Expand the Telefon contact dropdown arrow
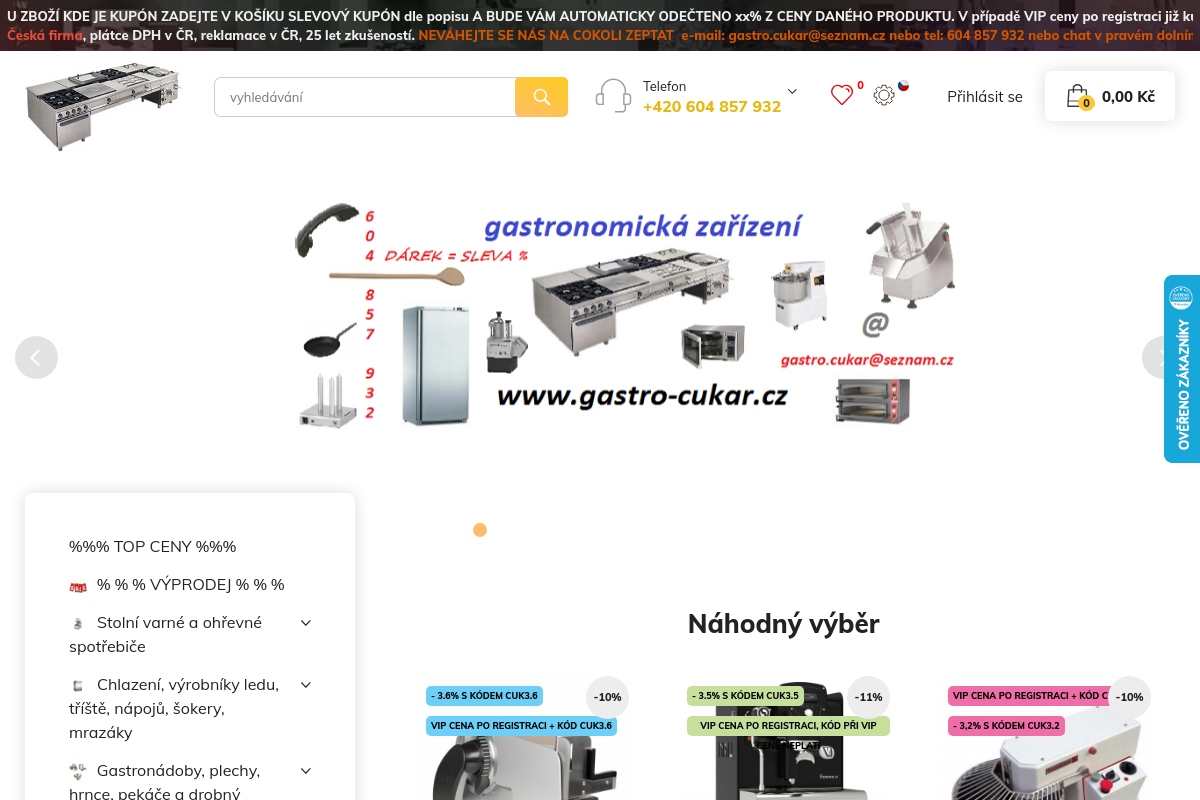Image resolution: width=1200 pixels, height=800 pixels. click(x=792, y=91)
